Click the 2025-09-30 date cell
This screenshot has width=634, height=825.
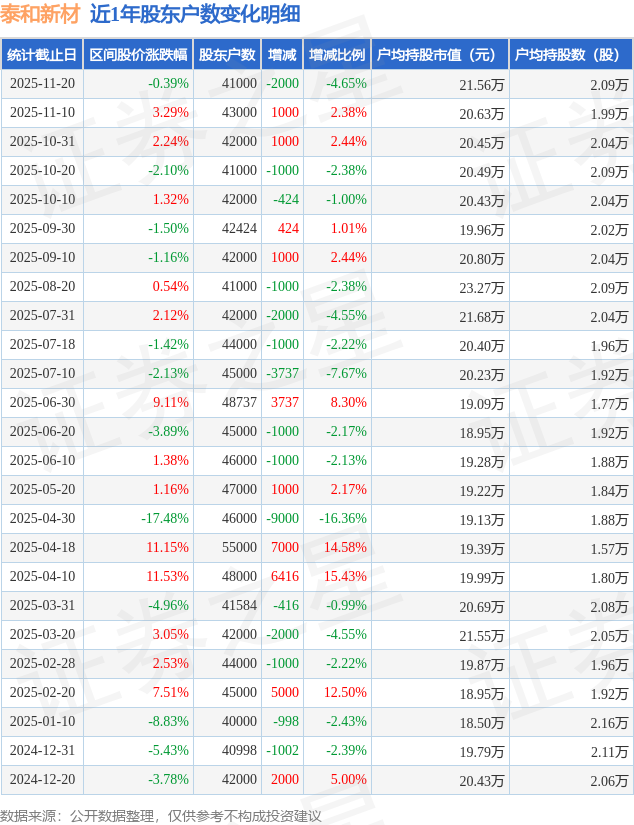point(42,229)
